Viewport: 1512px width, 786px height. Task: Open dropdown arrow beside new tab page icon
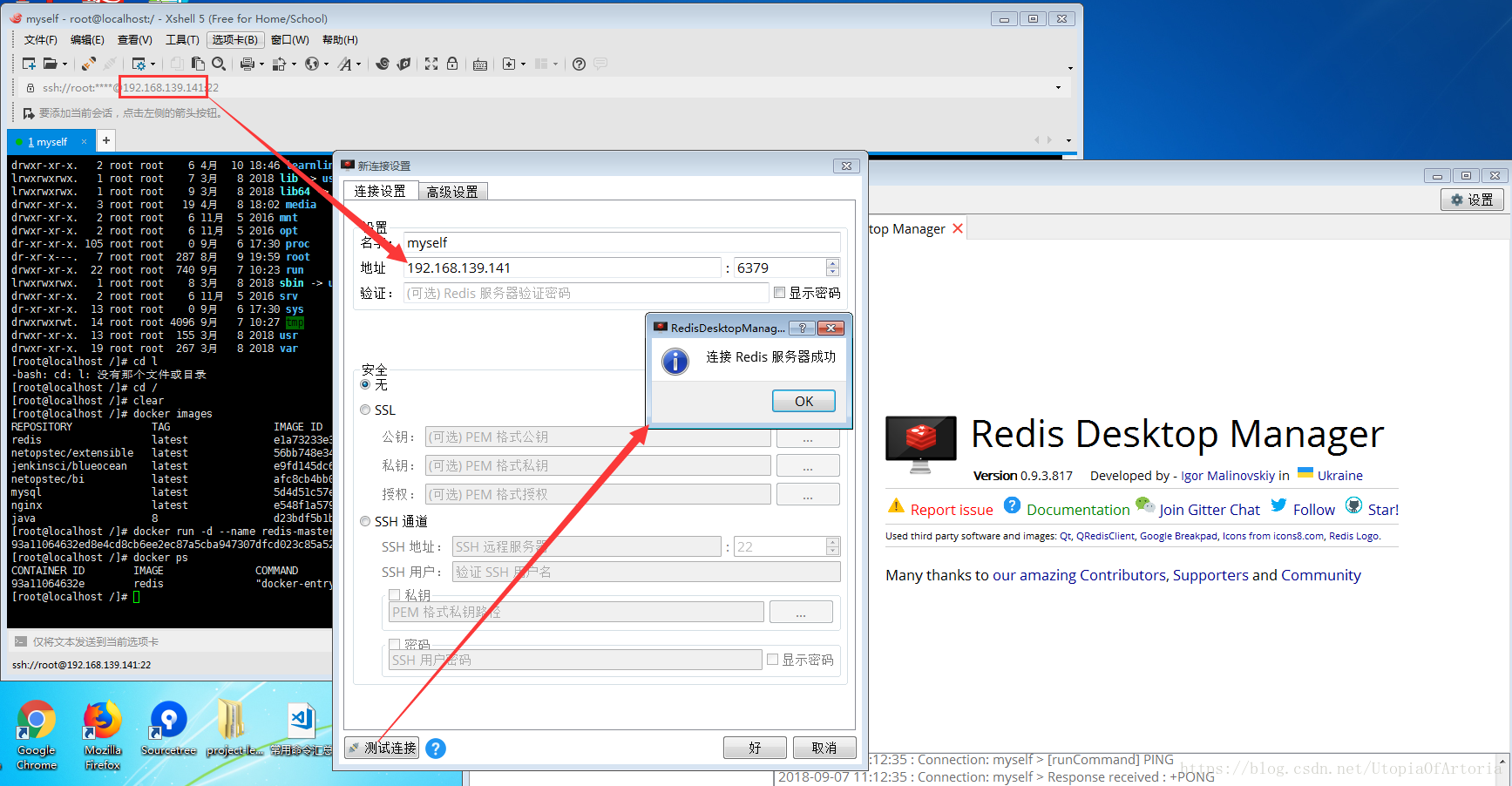point(523,64)
